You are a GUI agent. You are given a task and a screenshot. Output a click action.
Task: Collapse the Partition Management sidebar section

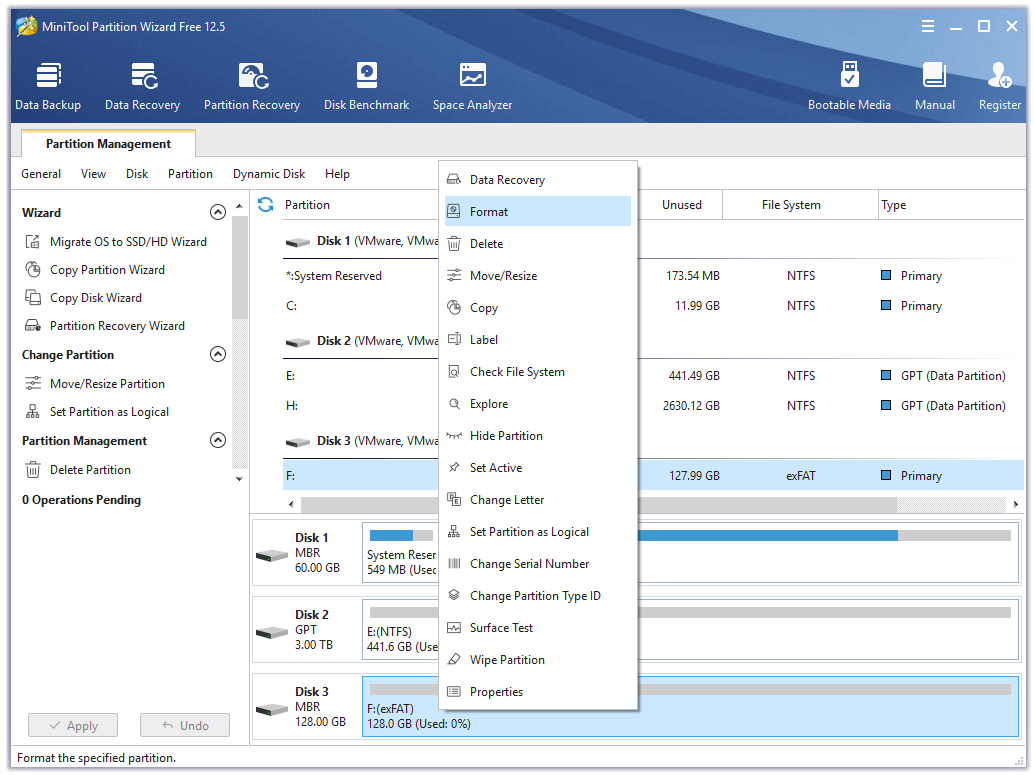pos(218,440)
